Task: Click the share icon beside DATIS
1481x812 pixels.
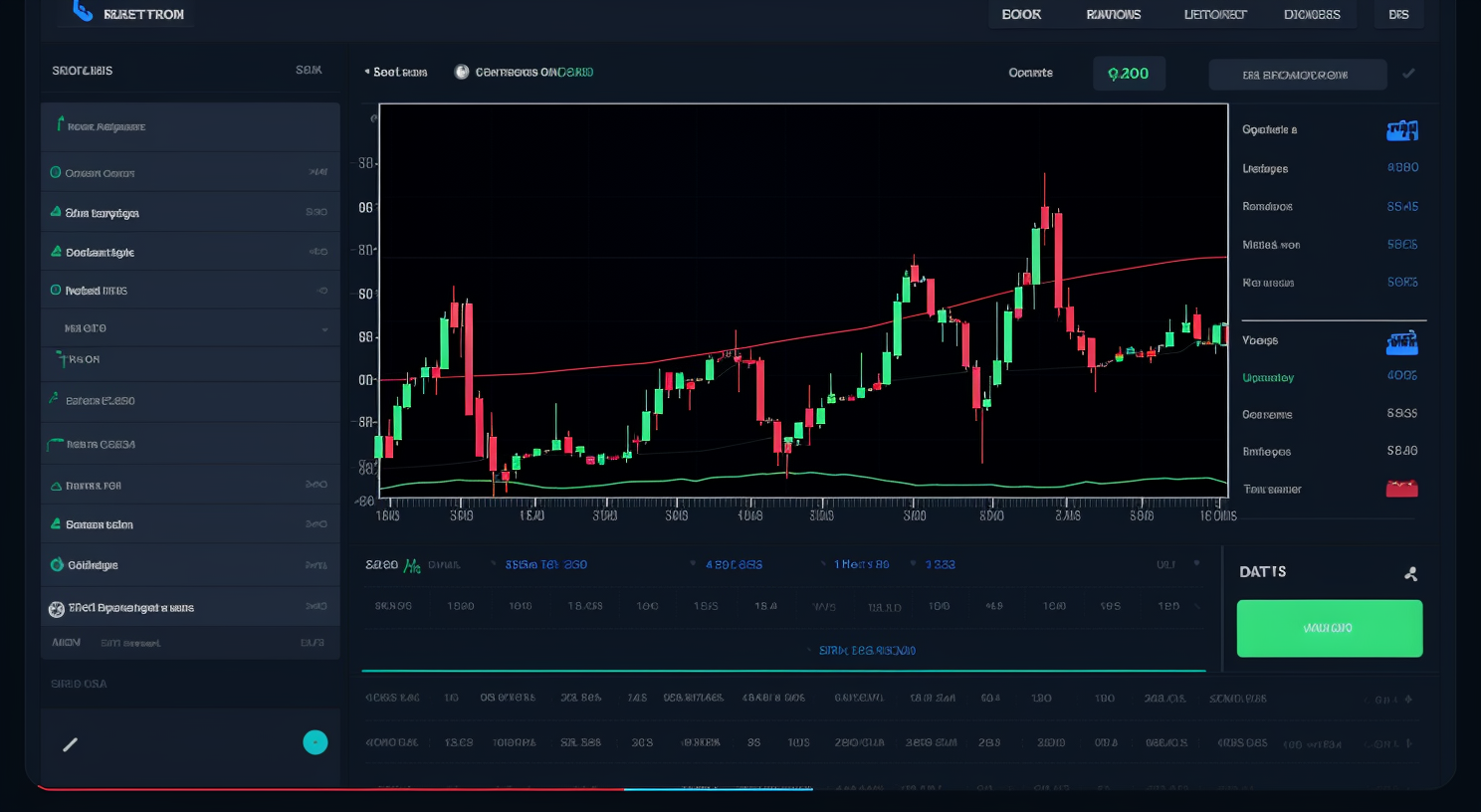Action: [x=1410, y=573]
